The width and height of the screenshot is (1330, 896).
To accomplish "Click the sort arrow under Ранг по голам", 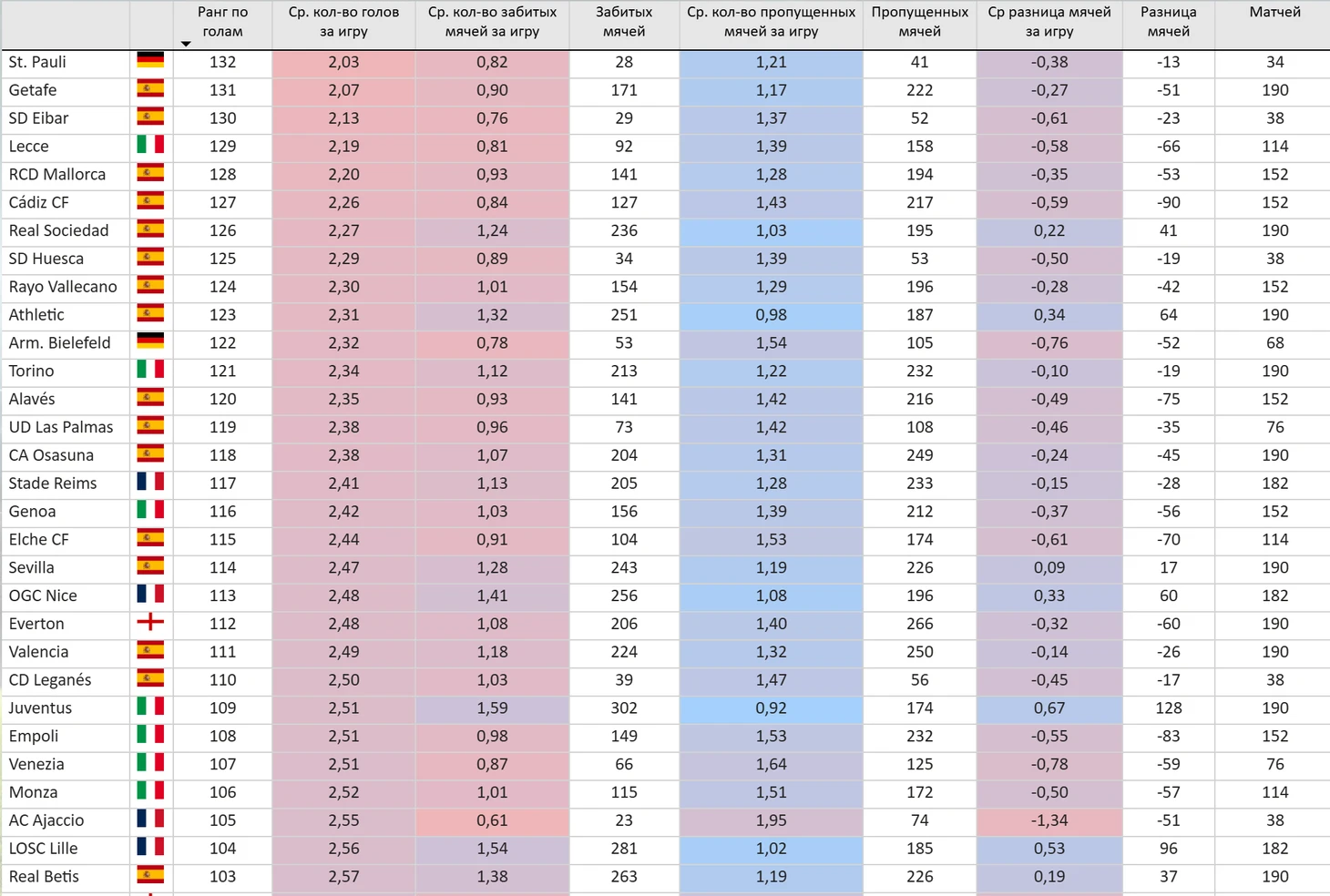I will coord(186,44).
